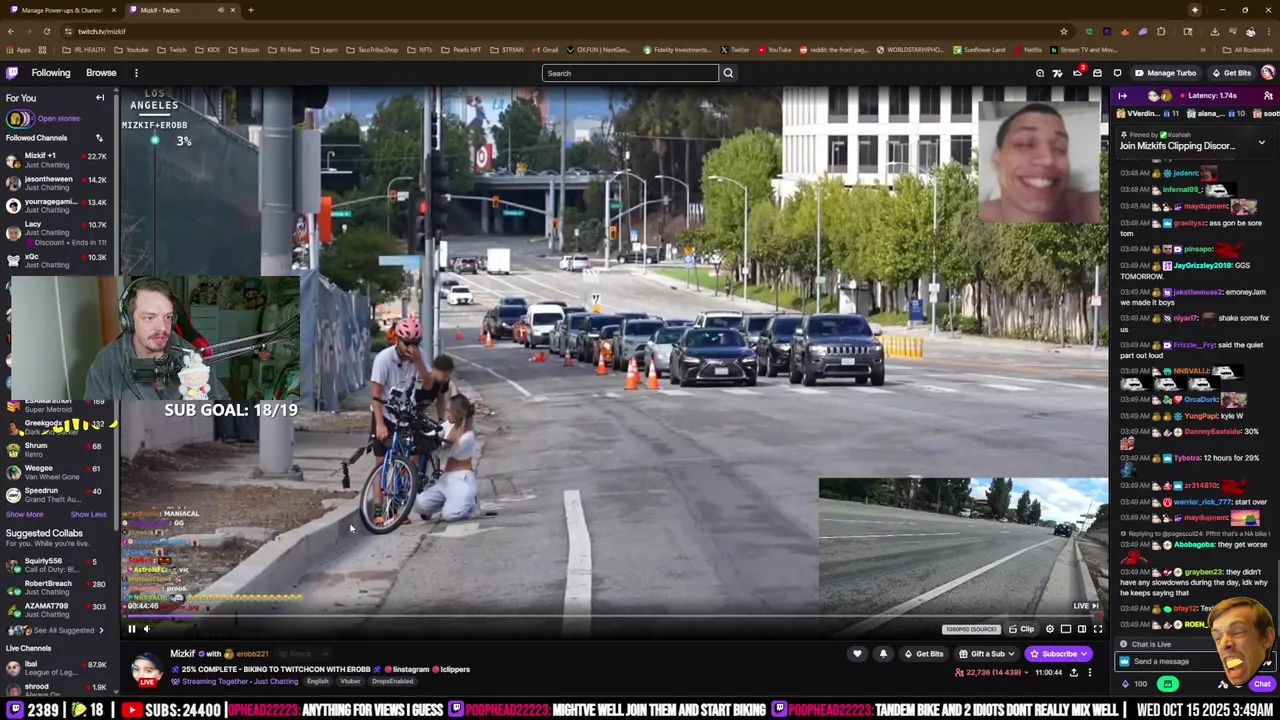Image resolution: width=1280 pixels, height=720 pixels.
Task: Open the notifications inbox icon
Action: coord(1097,73)
